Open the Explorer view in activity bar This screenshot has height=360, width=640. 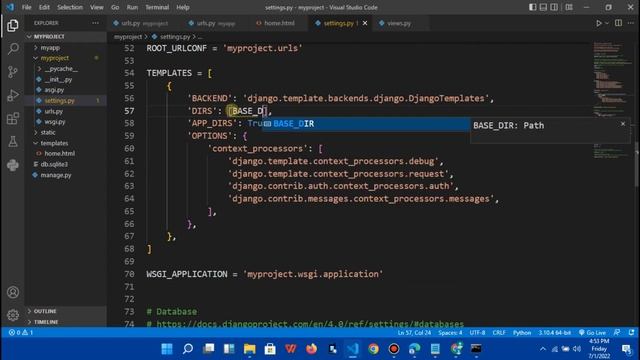coord(13,26)
